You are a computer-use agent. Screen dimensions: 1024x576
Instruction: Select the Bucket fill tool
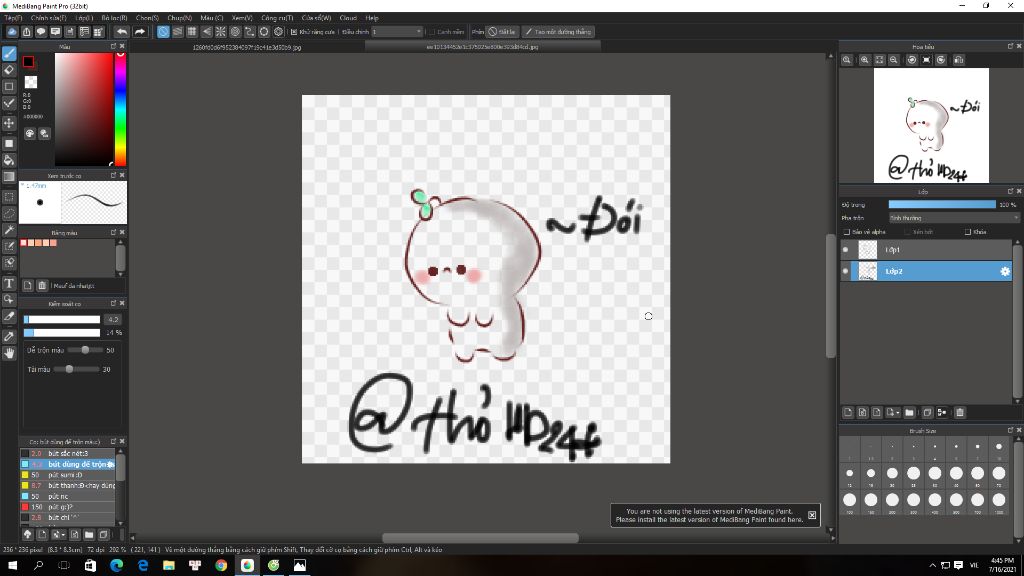click(x=9, y=160)
